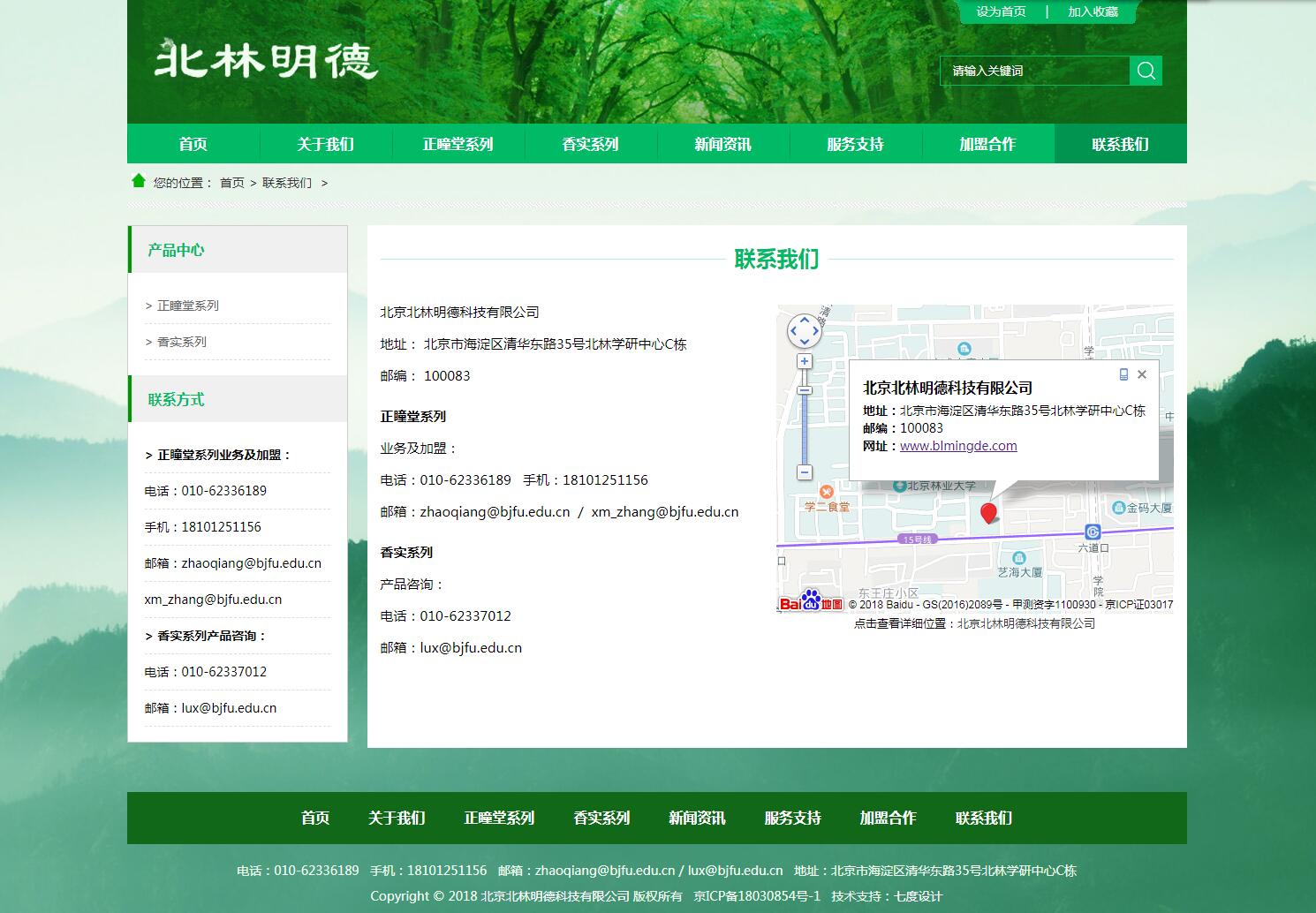Open 新闻资讯 in the main navigation
This screenshot has width=1316, height=913.
(723, 144)
